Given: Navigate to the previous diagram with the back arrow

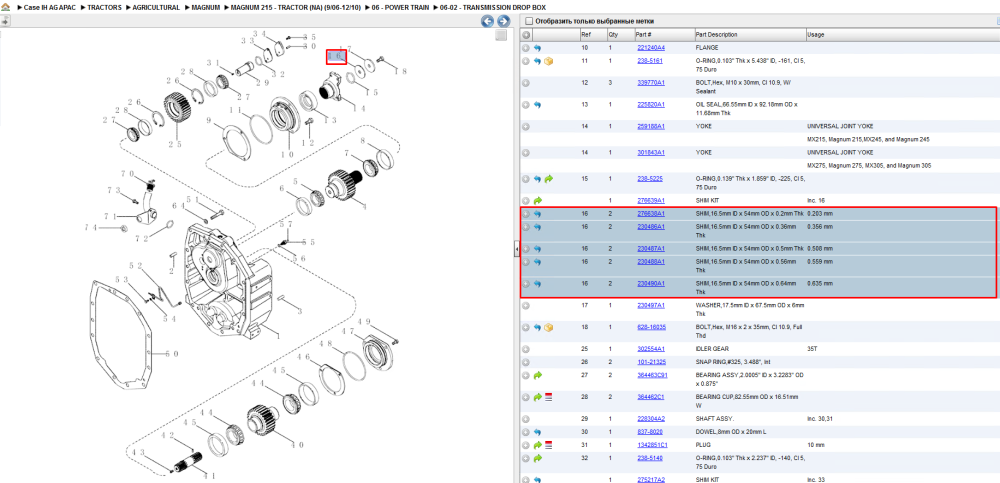Looking at the screenshot, I should point(487,22).
